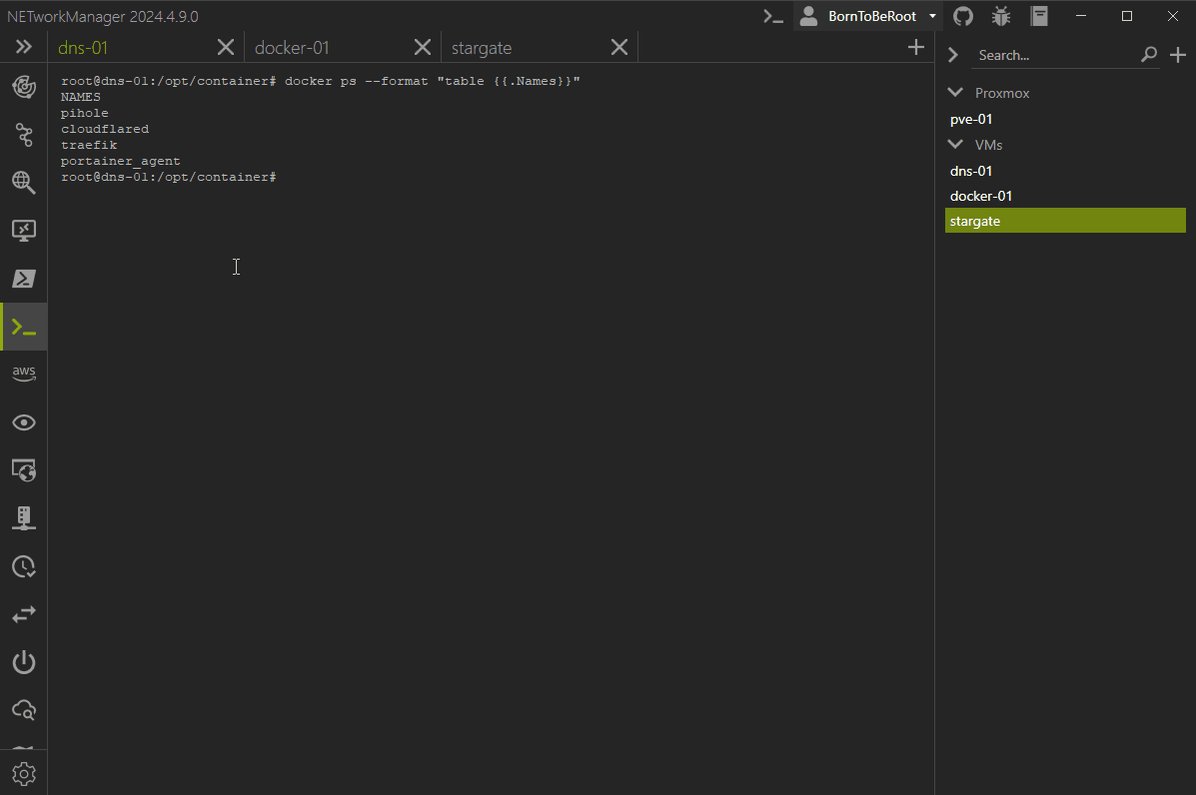The height and width of the screenshot is (795, 1196).
Task: Open the PowerShell sidebar icon
Action: pyautogui.click(x=24, y=278)
